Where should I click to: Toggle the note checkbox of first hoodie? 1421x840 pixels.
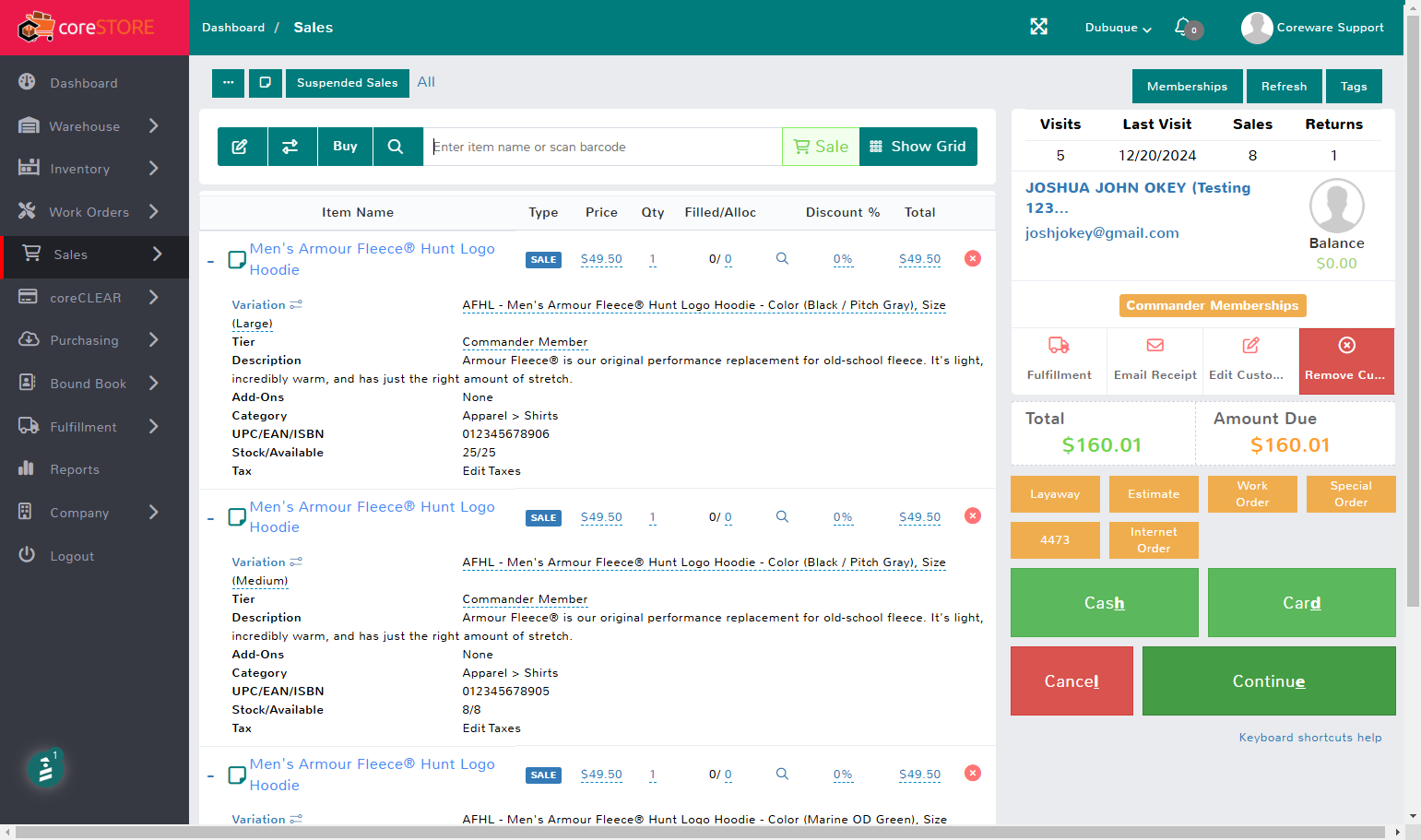tap(237, 260)
